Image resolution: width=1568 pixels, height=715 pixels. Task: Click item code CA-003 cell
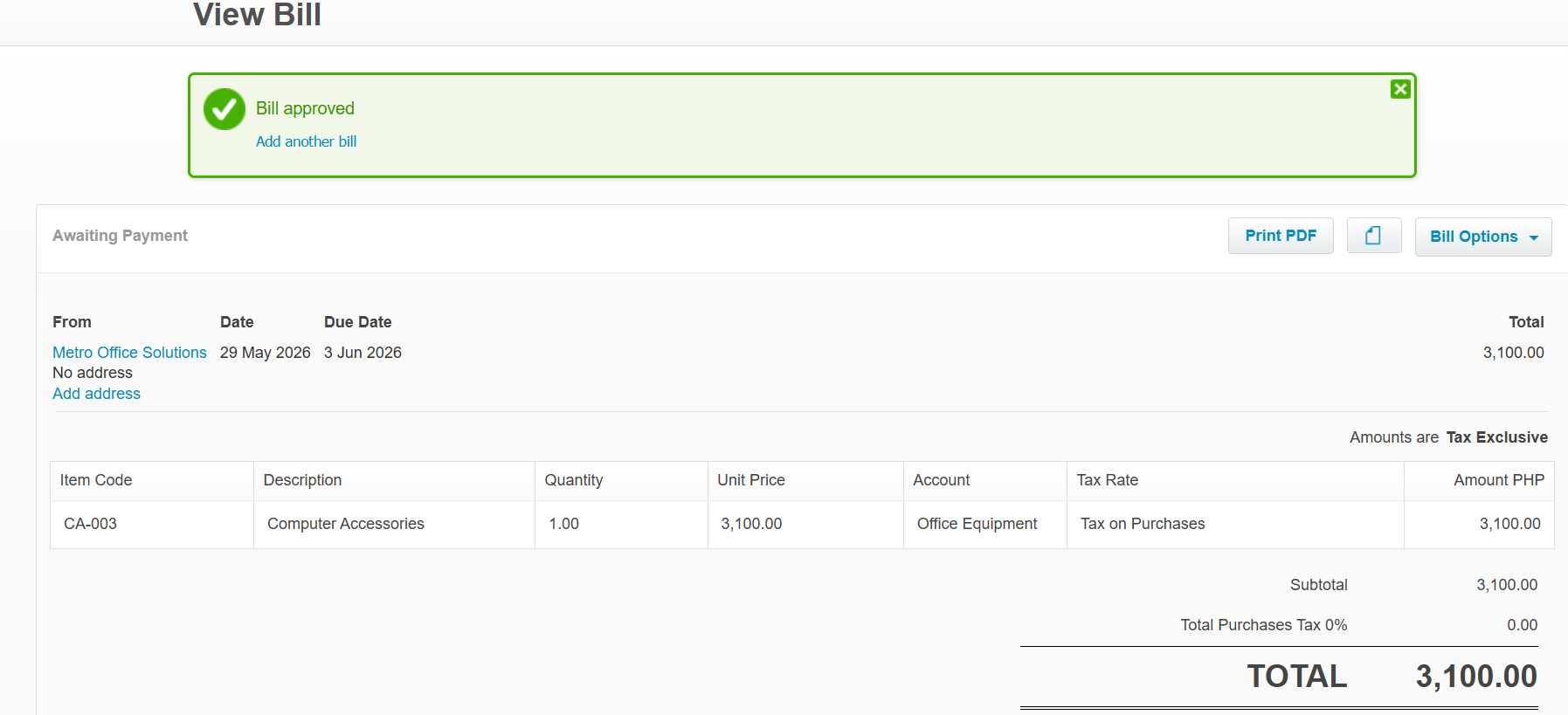tap(152, 524)
